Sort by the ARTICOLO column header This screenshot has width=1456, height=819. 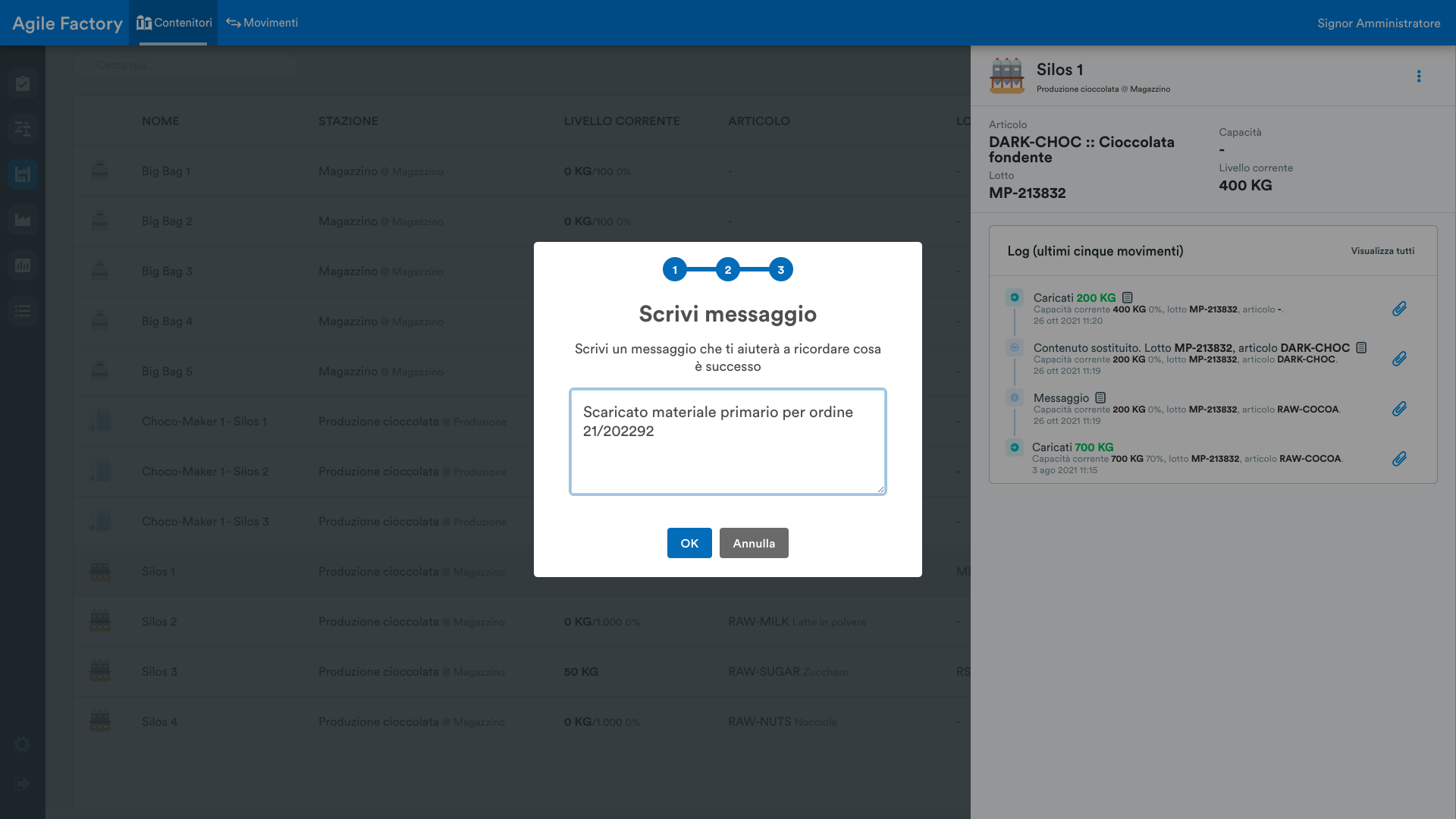click(759, 121)
